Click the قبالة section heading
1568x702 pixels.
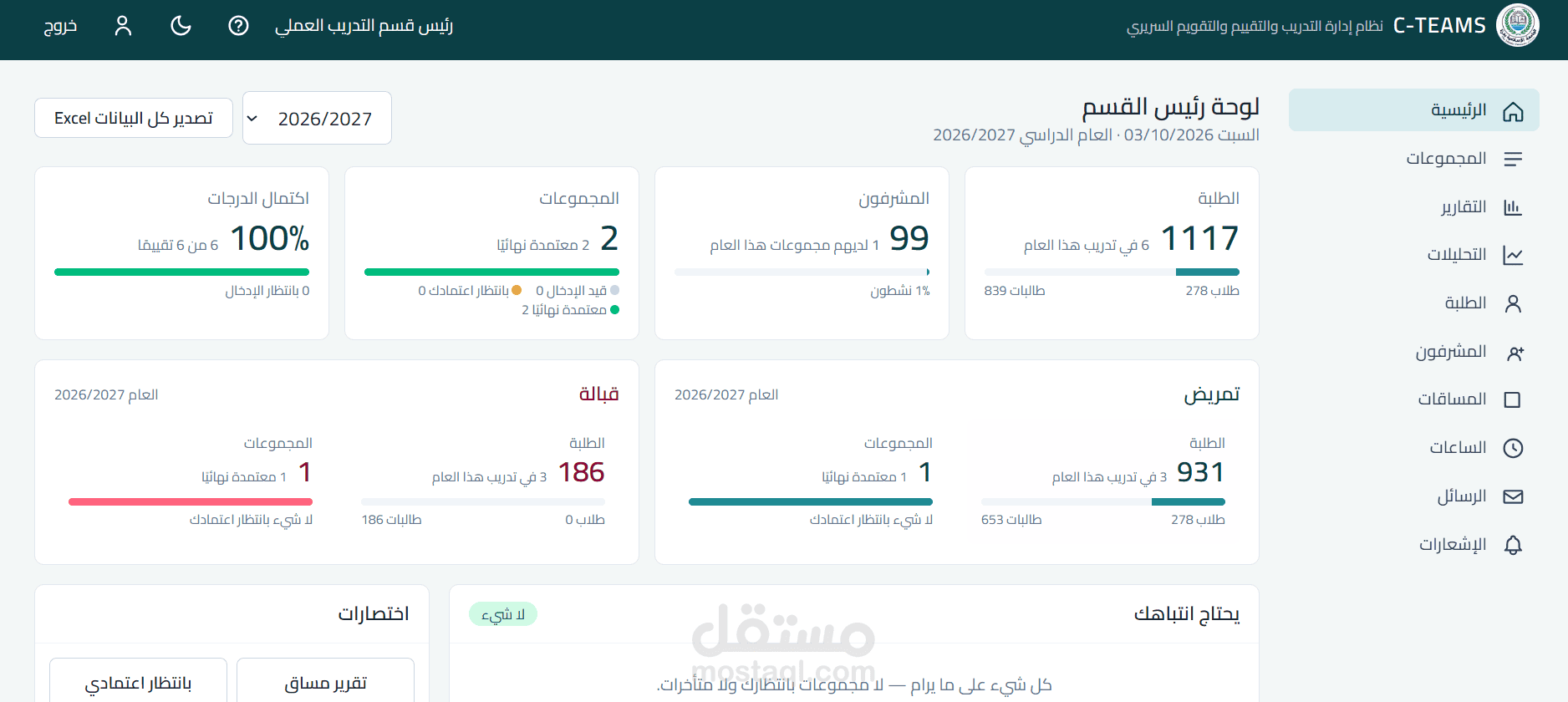point(598,394)
